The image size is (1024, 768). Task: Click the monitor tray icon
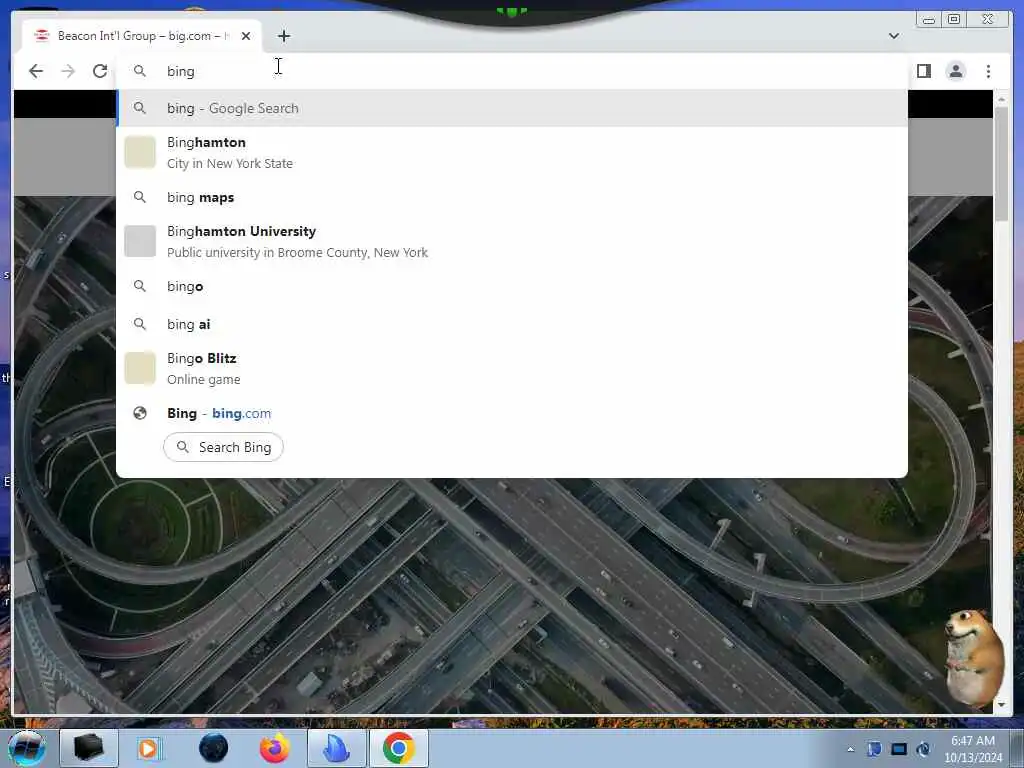pyautogui.click(x=899, y=748)
